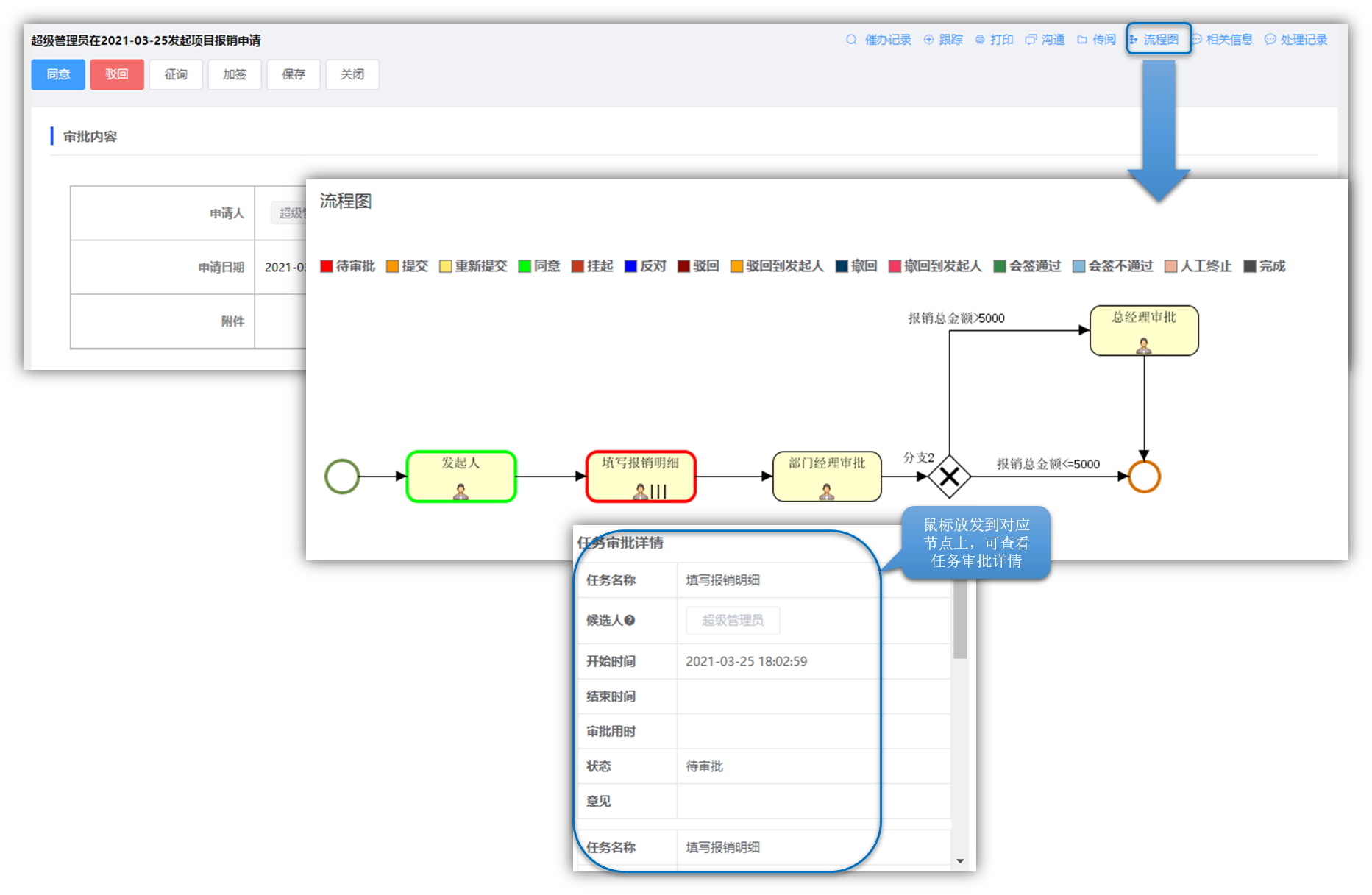Click the 重新提交 yellow legend swatch
This screenshot has height=895, width=1372.
pos(446,266)
